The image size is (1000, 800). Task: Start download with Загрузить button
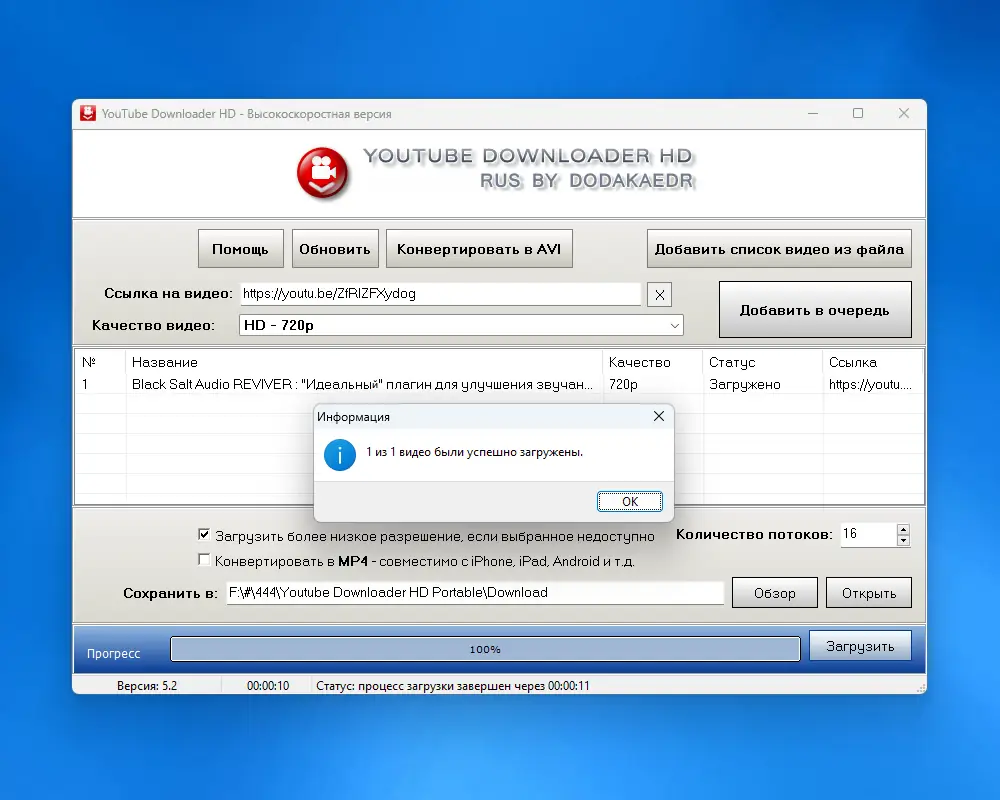[x=860, y=646]
